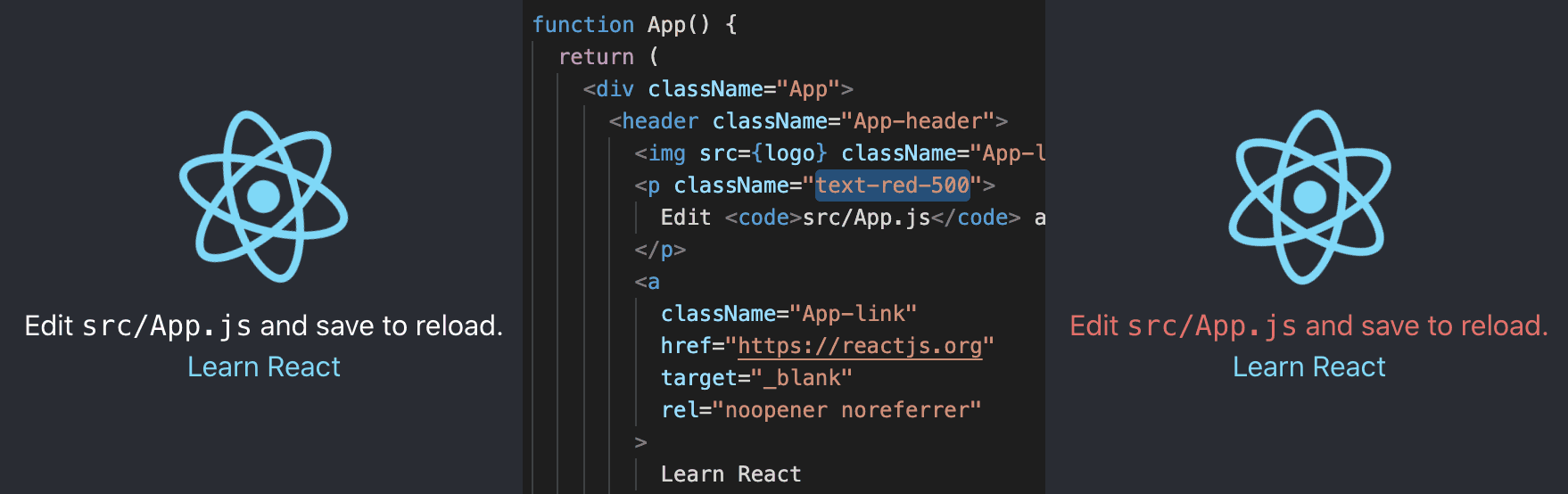This screenshot has height=494, width=1568.
Task: Open the Learn React link in right preview
Action: click(1309, 366)
